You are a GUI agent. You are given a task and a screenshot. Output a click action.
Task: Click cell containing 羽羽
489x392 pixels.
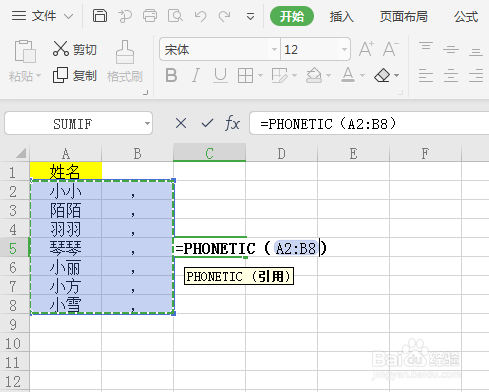(66, 229)
